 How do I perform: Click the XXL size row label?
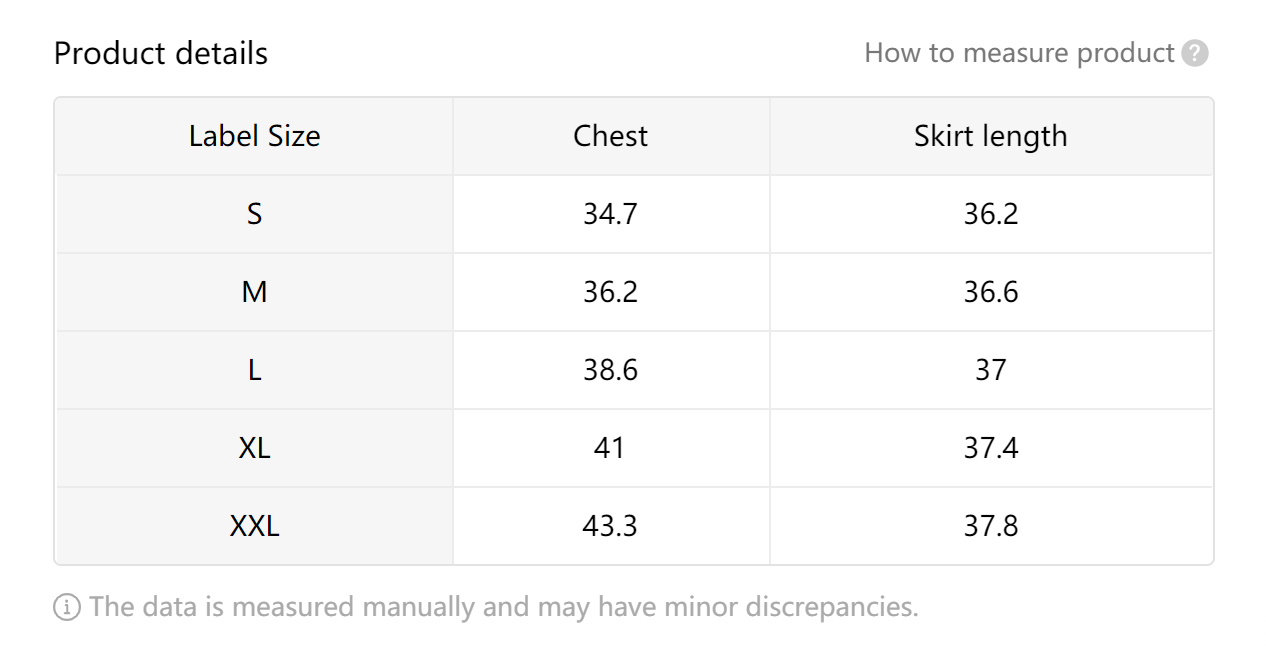click(255, 526)
